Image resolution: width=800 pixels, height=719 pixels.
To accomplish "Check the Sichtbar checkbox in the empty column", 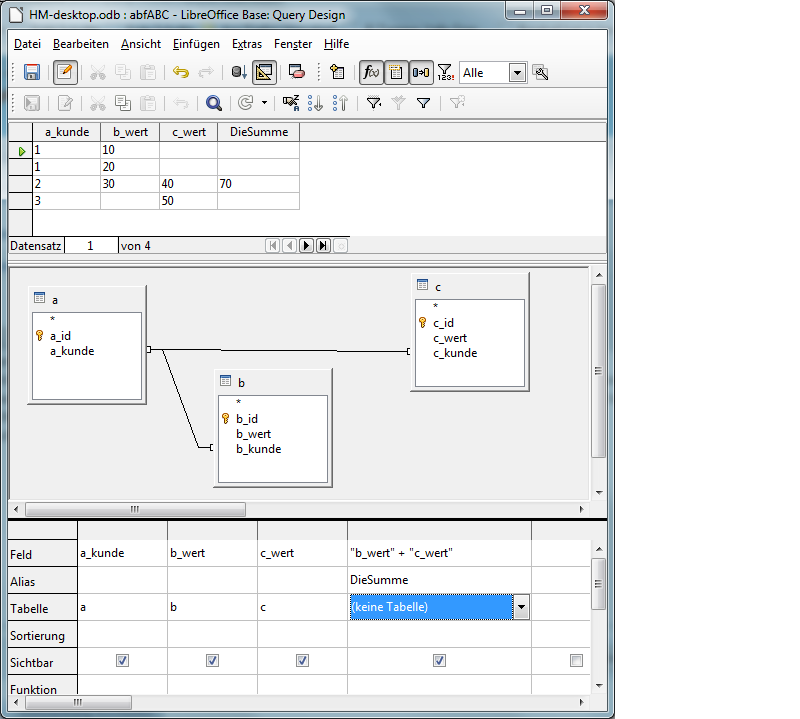I will point(575,661).
